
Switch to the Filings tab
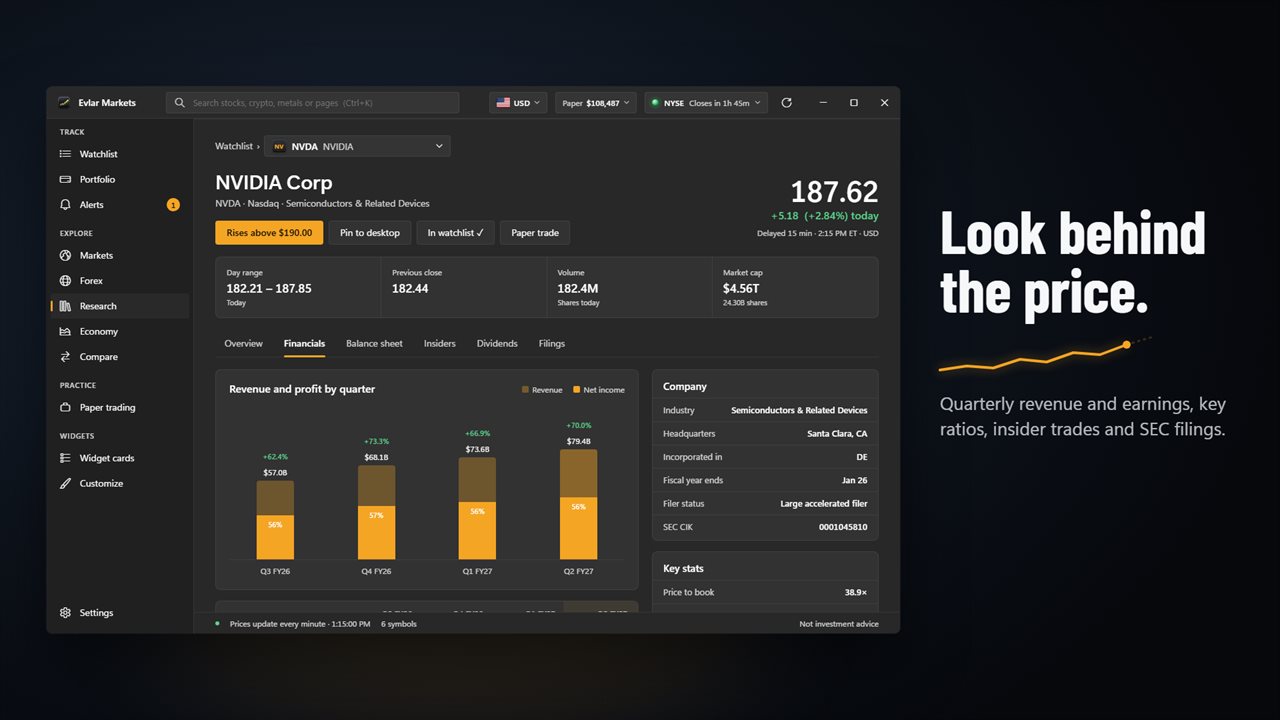click(x=552, y=343)
